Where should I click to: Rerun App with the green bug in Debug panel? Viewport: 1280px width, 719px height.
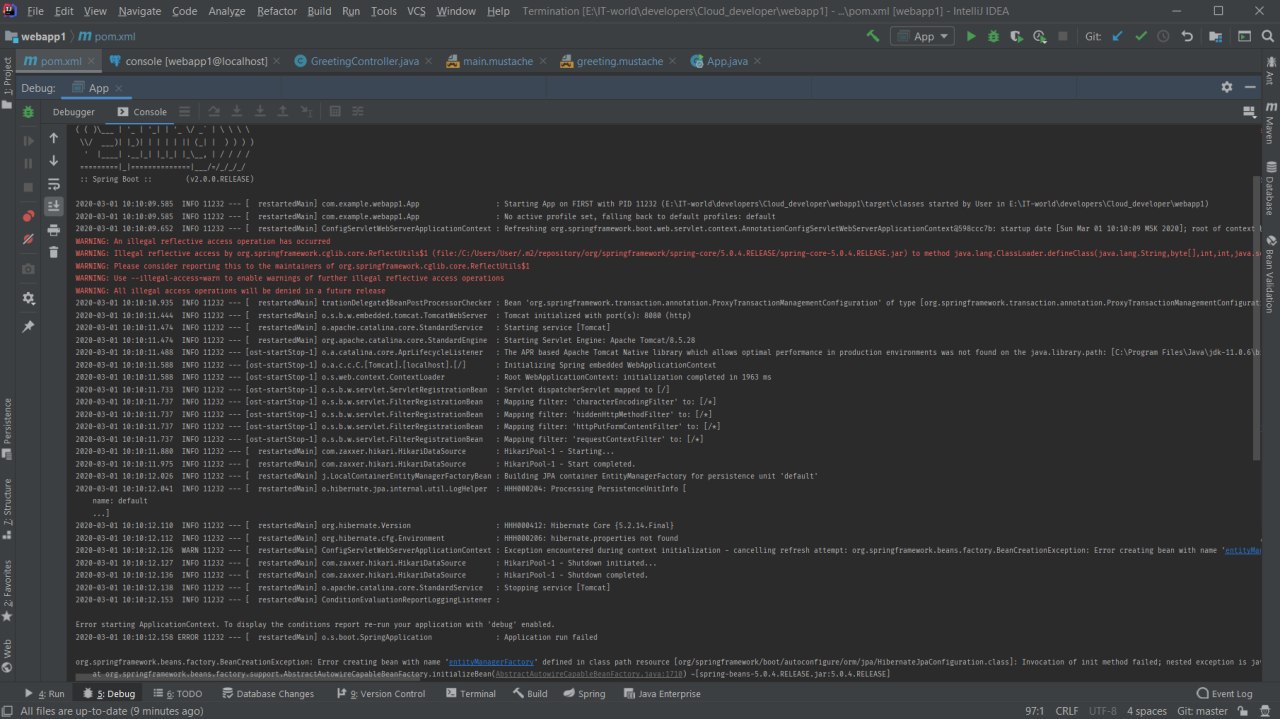[x=28, y=112]
